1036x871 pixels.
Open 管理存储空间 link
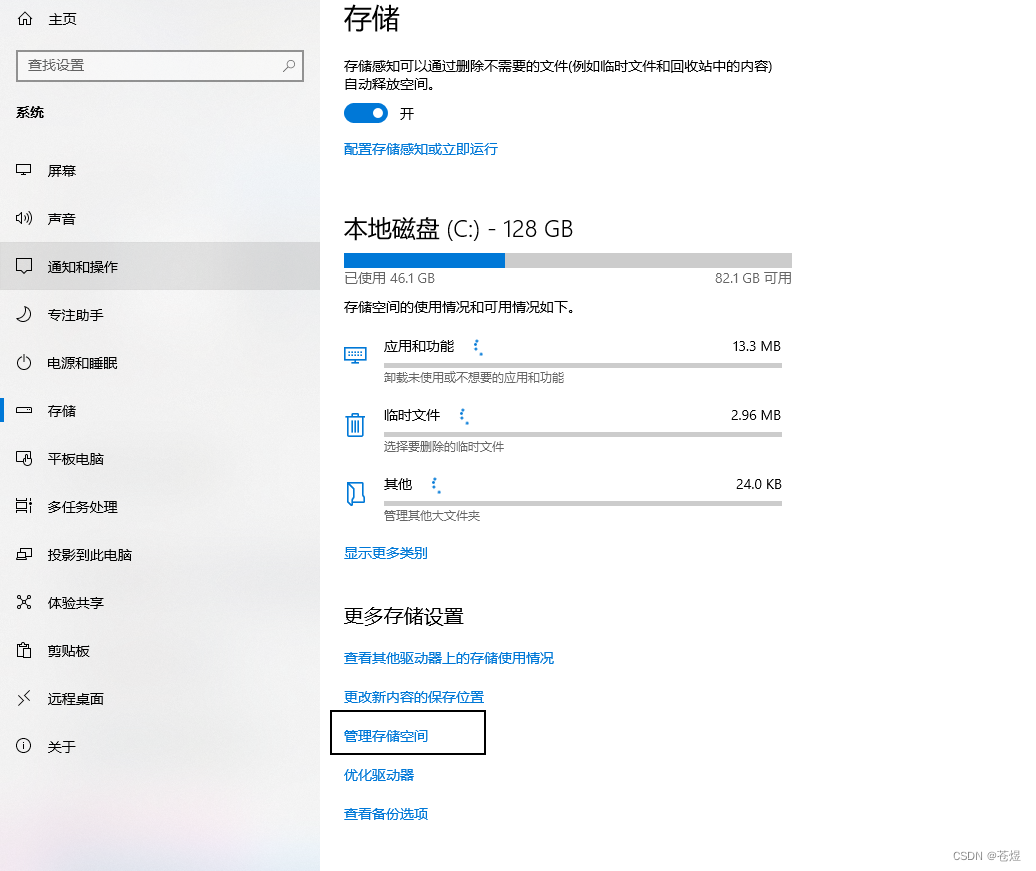pyautogui.click(x=386, y=736)
